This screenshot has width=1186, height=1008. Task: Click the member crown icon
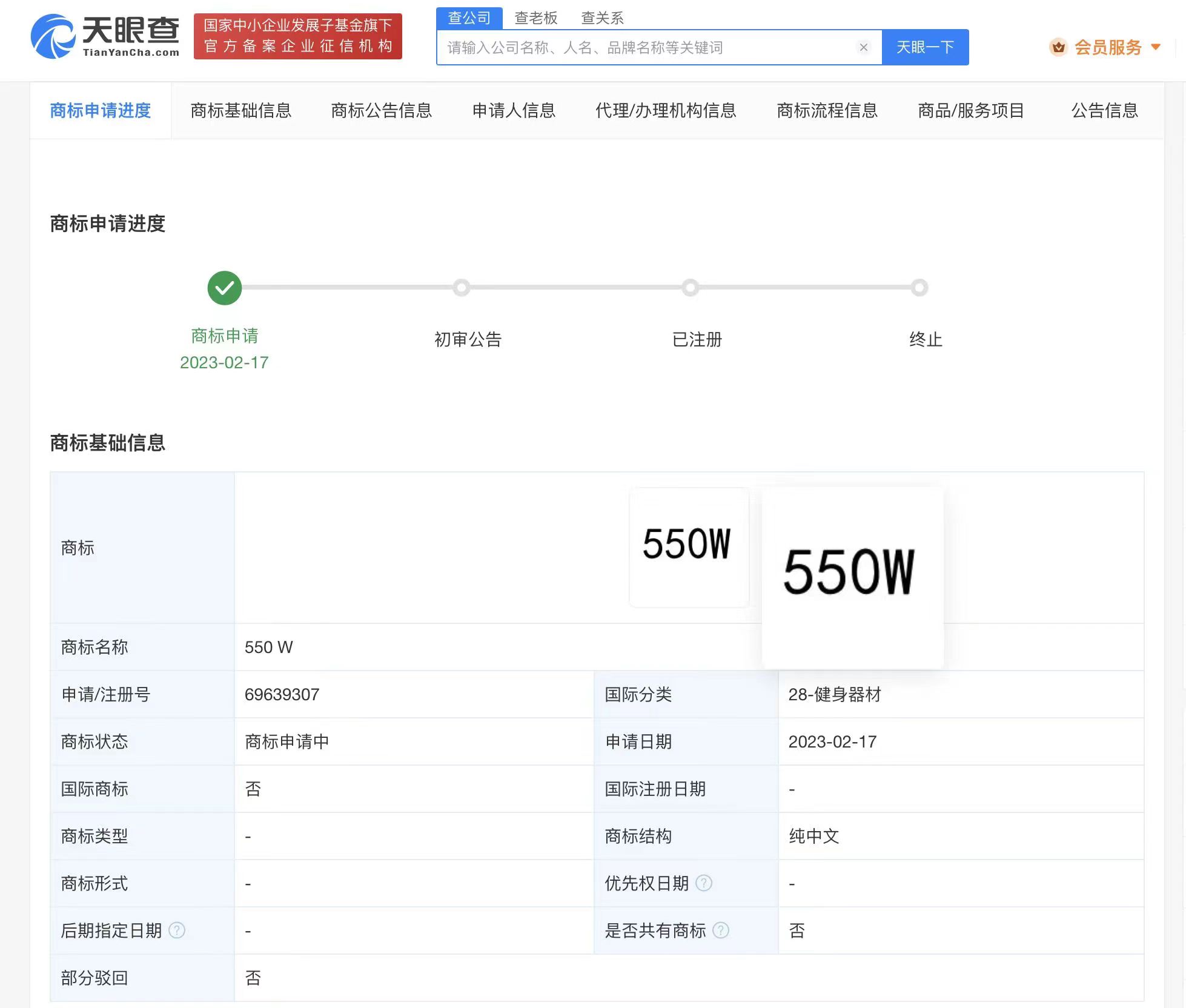coord(1058,47)
